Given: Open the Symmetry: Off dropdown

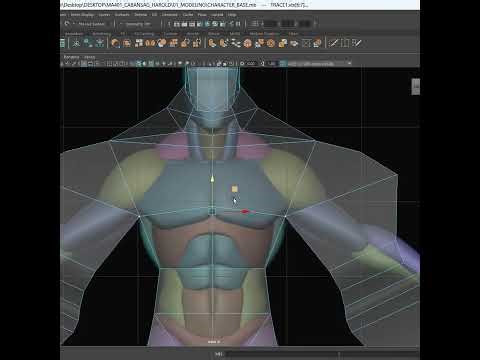Looking at the screenshot, I should coord(138,24).
